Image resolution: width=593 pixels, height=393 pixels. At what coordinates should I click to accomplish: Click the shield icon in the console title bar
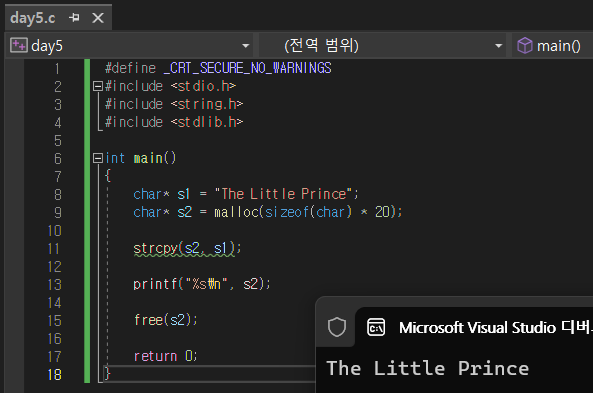click(337, 327)
